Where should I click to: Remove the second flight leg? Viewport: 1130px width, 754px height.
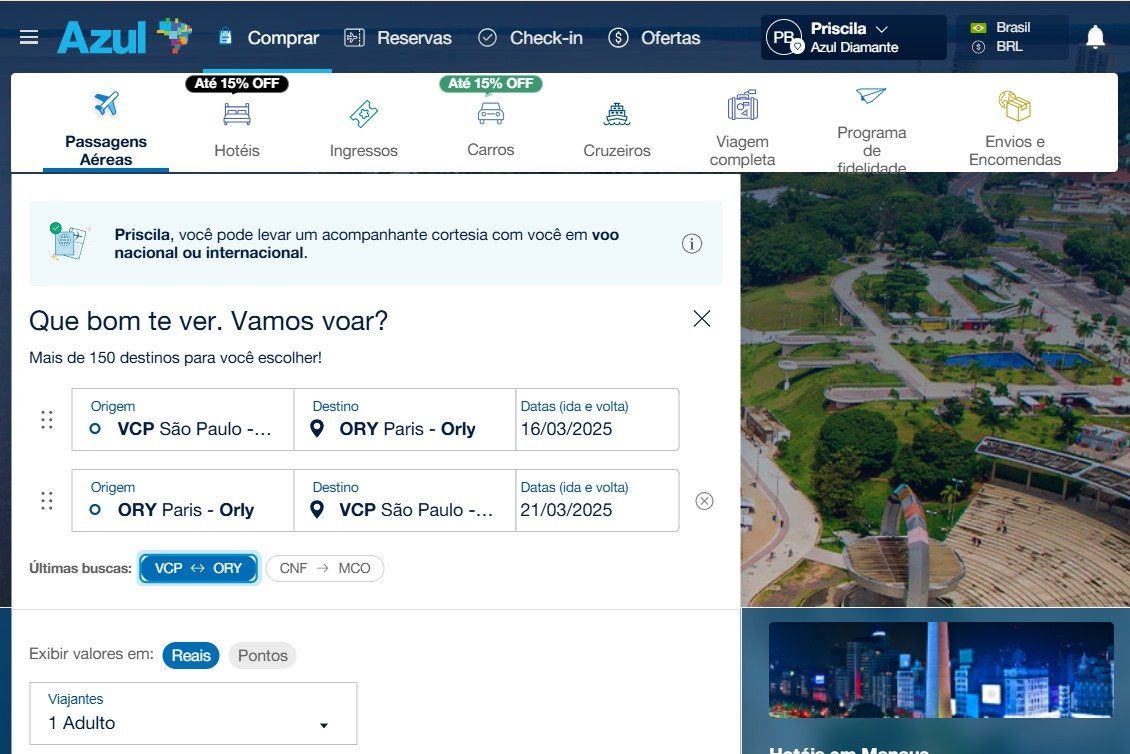point(704,501)
